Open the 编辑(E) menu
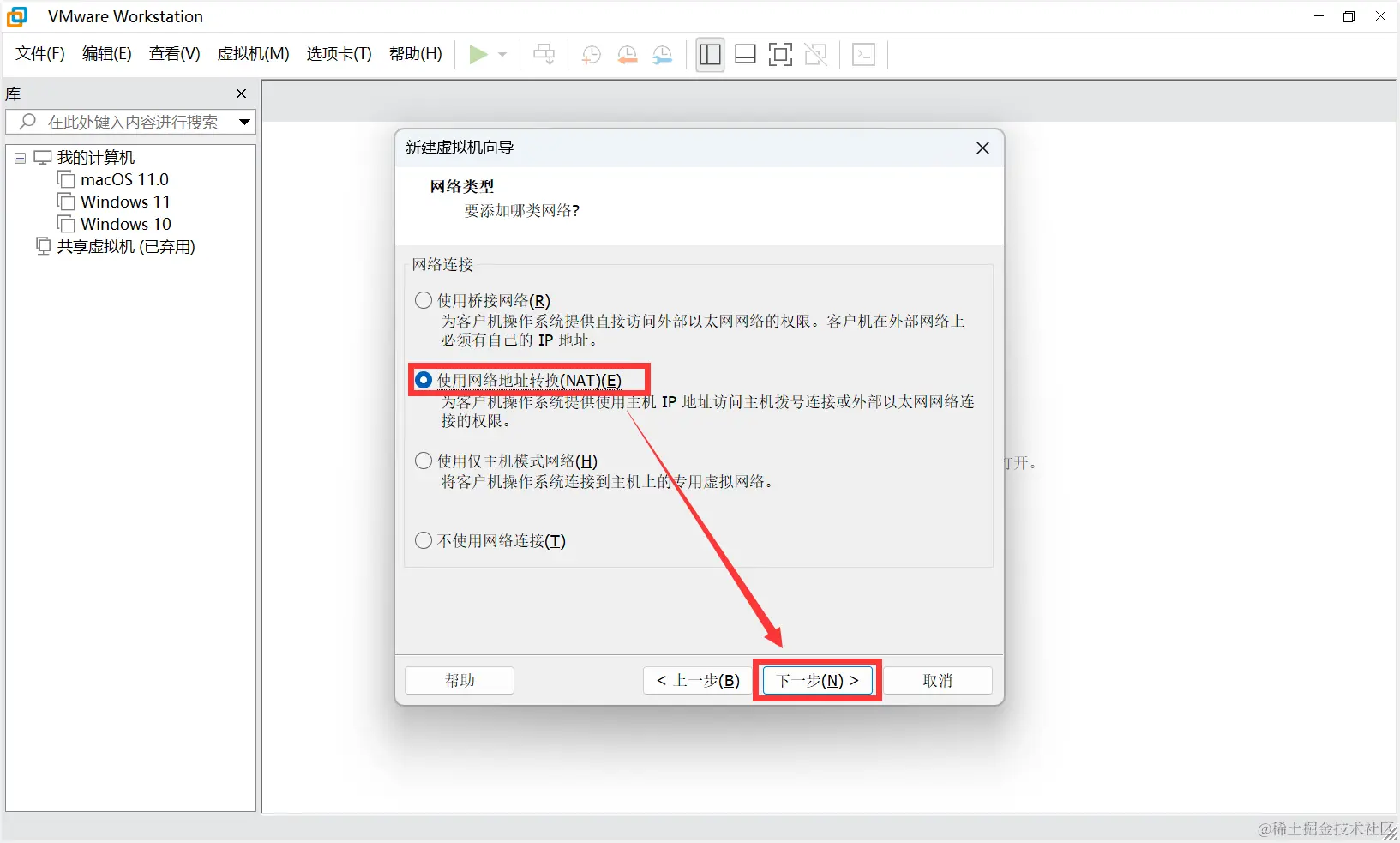Image resolution: width=1400 pixels, height=843 pixels. pos(107,54)
